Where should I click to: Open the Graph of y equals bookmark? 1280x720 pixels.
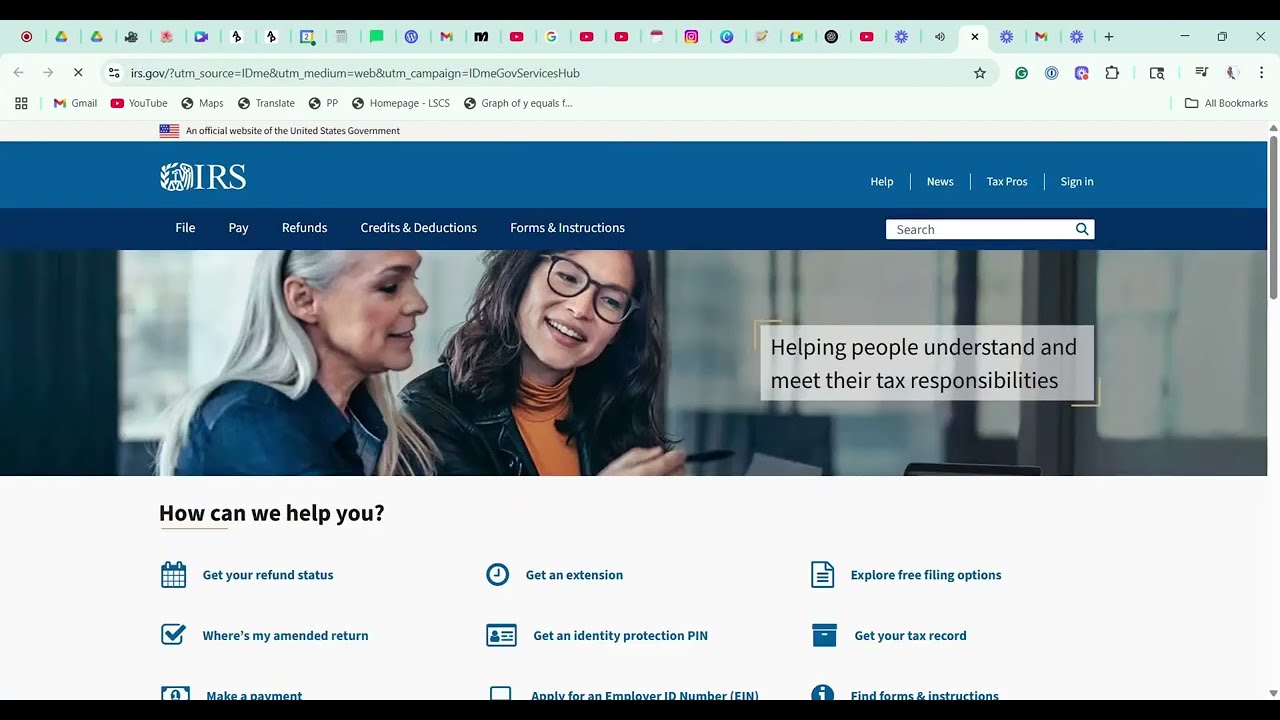click(518, 103)
